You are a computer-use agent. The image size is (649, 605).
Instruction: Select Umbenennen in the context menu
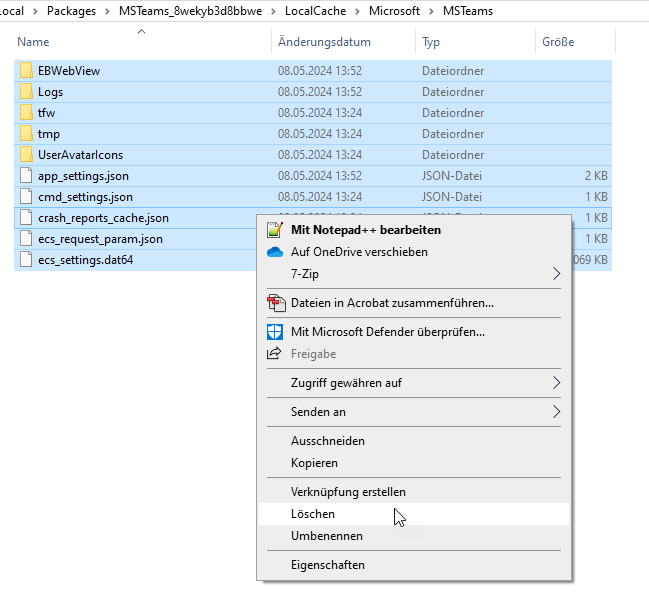pyautogui.click(x=326, y=536)
